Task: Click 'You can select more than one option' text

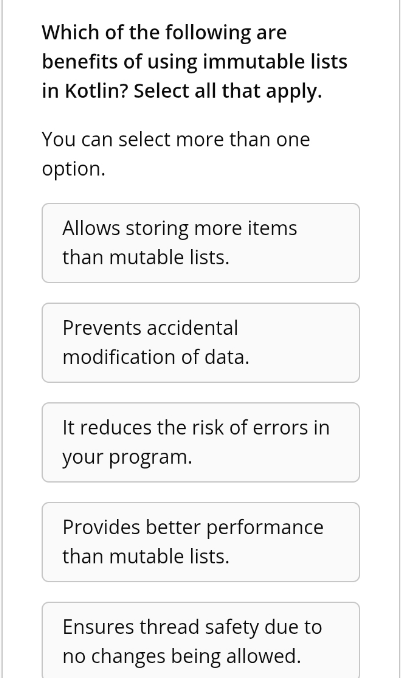Action: (x=176, y=154)
